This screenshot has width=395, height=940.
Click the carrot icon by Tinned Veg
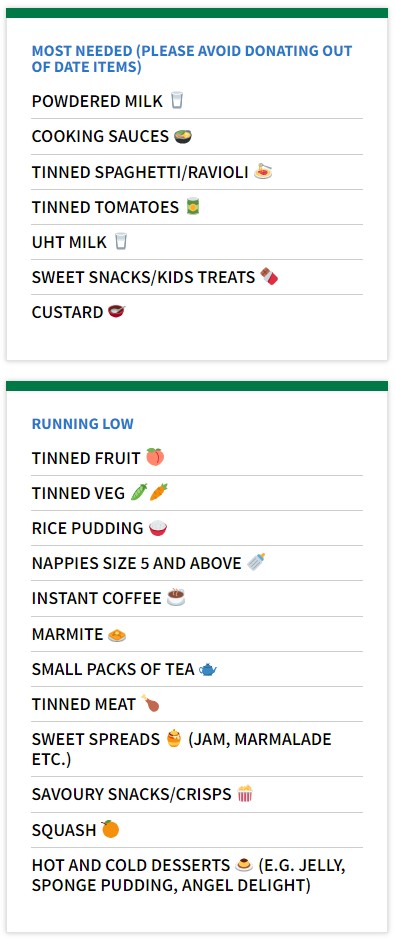tap(158, 492)
